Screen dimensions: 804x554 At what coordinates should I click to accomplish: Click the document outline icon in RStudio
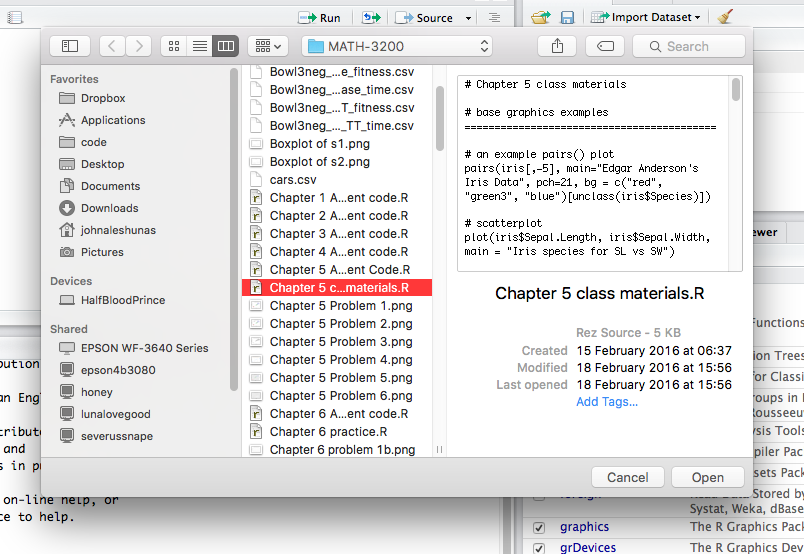point(494,18)
